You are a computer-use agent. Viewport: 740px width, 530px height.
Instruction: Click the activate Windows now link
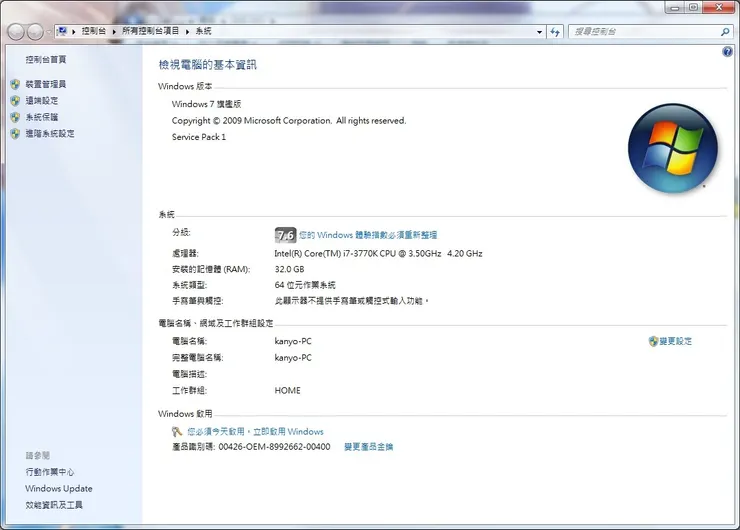[x=255, y=431]
